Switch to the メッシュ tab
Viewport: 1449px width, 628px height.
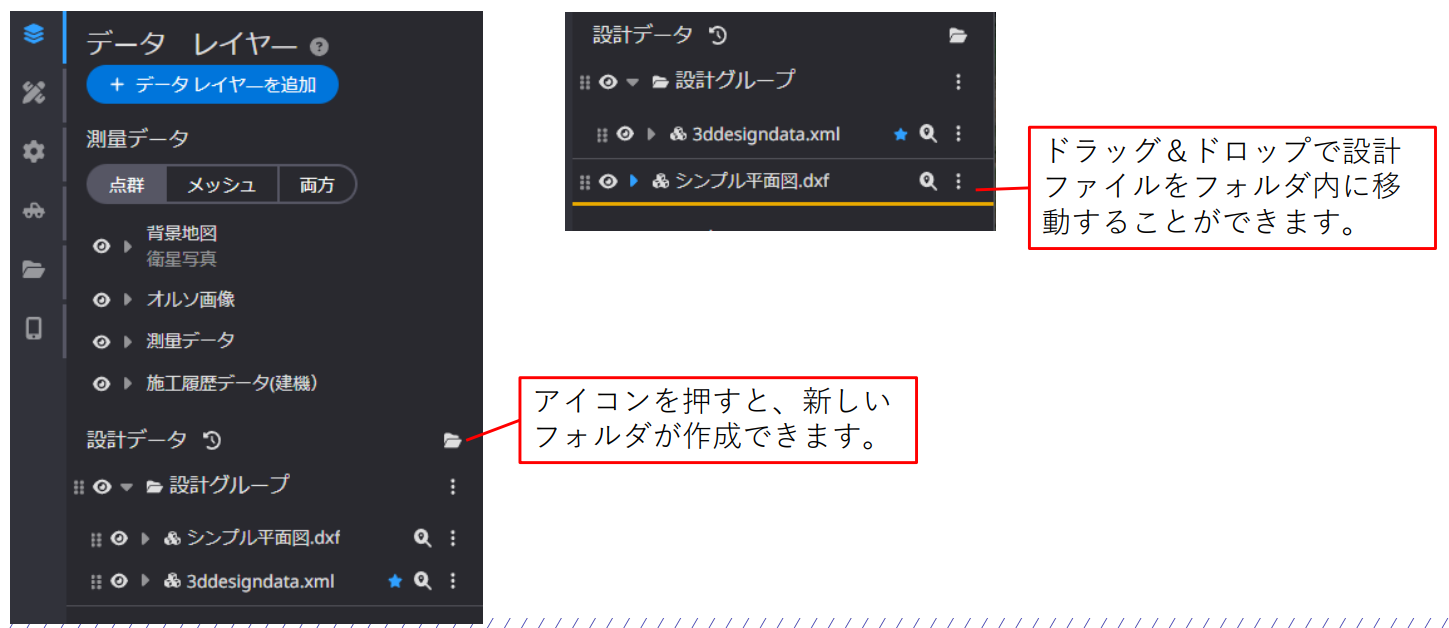tap(221, 185)
